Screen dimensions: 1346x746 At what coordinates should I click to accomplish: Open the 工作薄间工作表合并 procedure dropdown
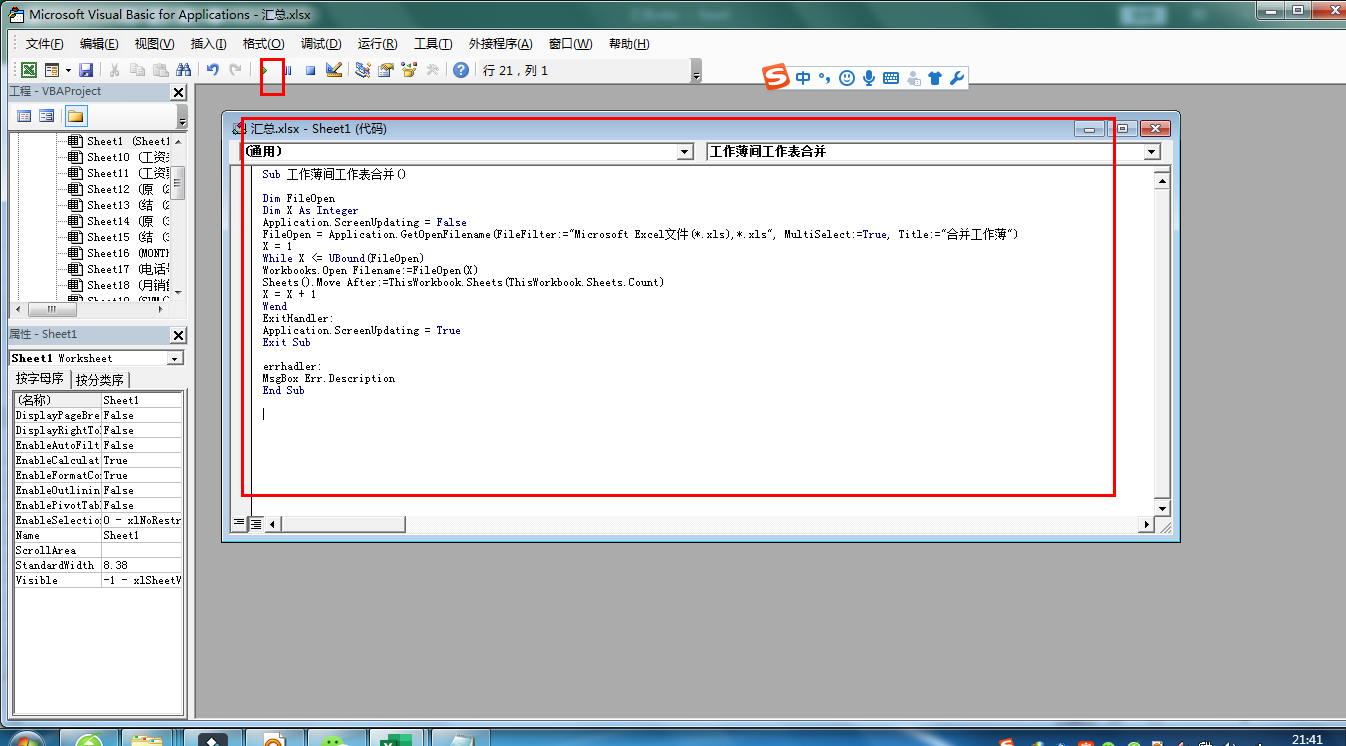click(x=1152, y=152)
